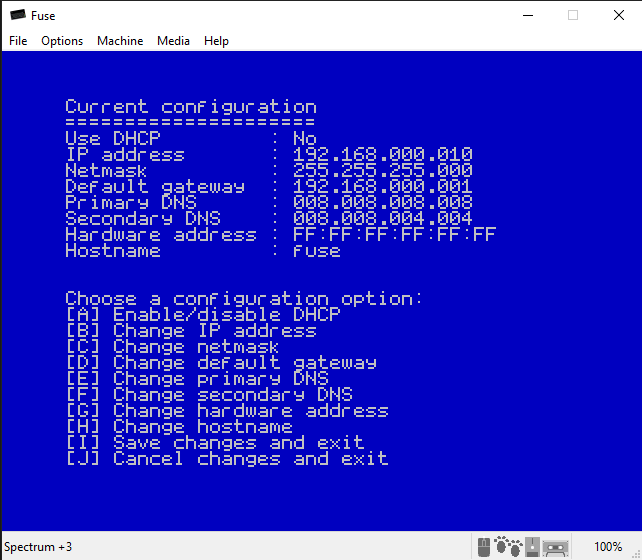Click the Change default gateway option
The height and width of the screenshot is (560, 642).
coord(221,363)
